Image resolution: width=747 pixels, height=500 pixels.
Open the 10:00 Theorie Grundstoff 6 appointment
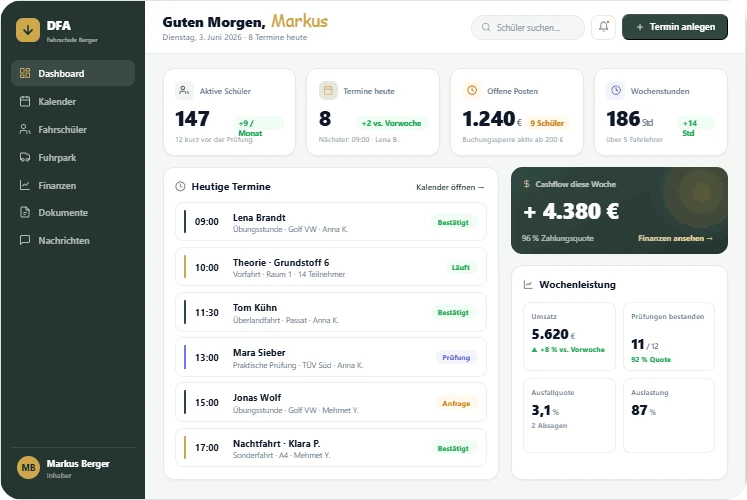[331, 267]
